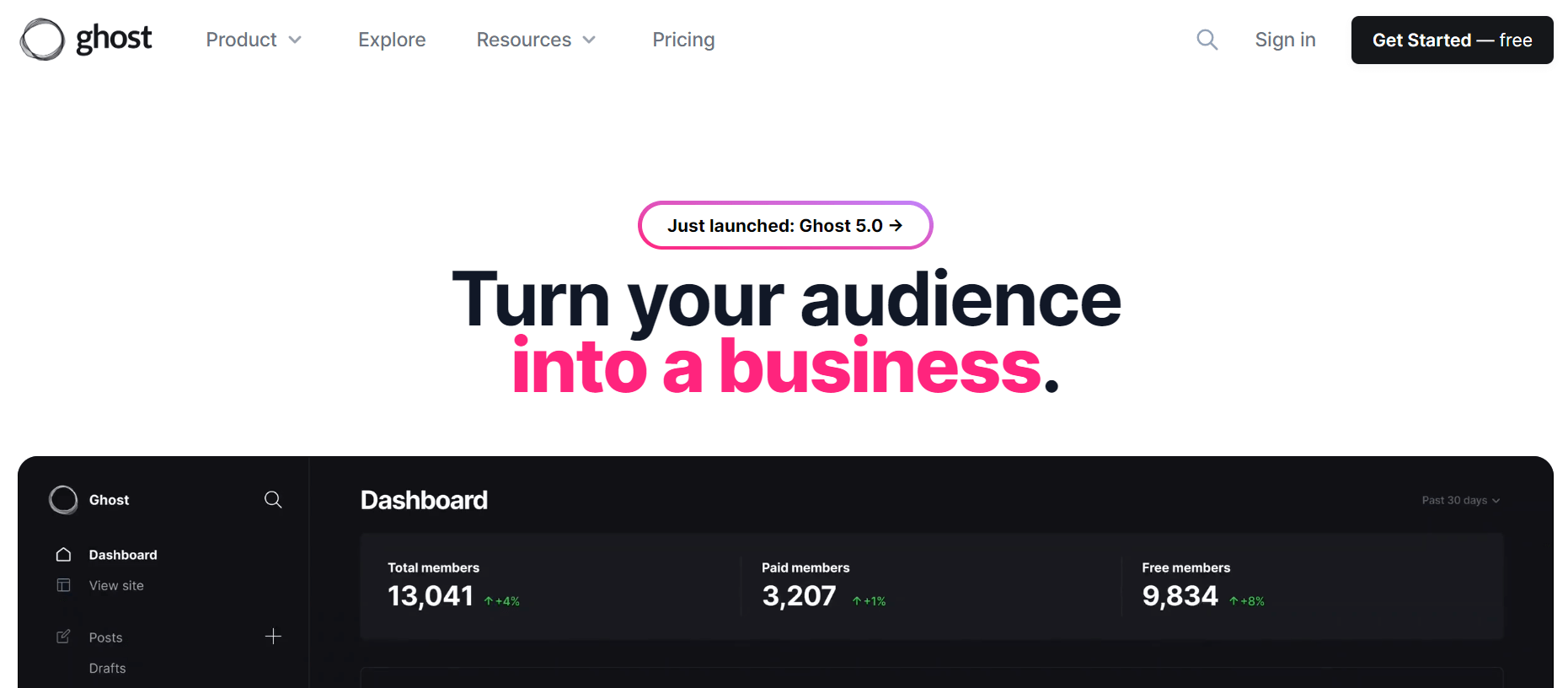Select Posts in the dashboard sidebar
Screen dimensions: 1568x688
(106, 637)
